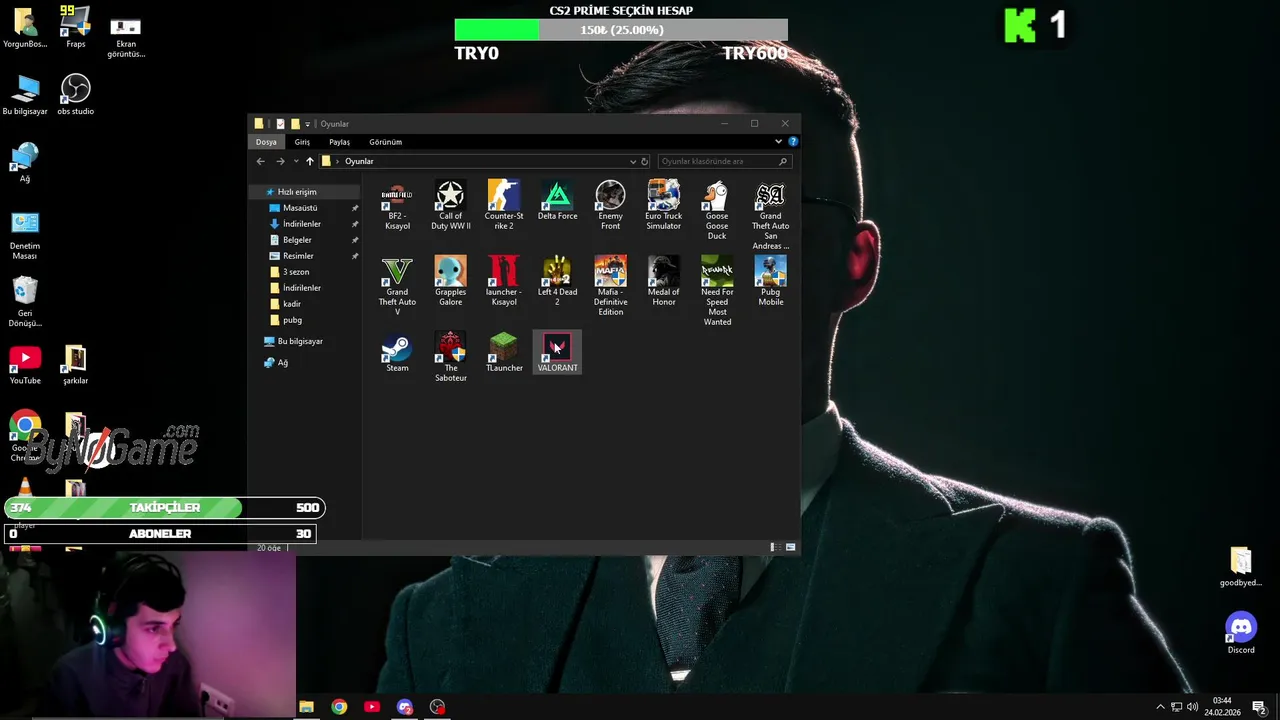1280x720 pixels.
Task: Select Hızlı erişim in navigation pane
Action: (x=304, y=192)
